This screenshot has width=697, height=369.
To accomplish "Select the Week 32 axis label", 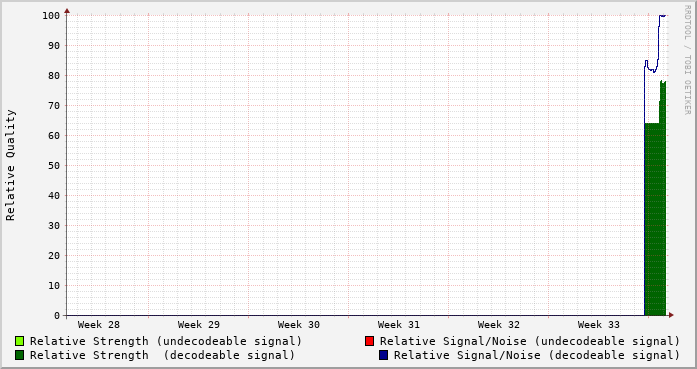I will (x=499, y=325).
